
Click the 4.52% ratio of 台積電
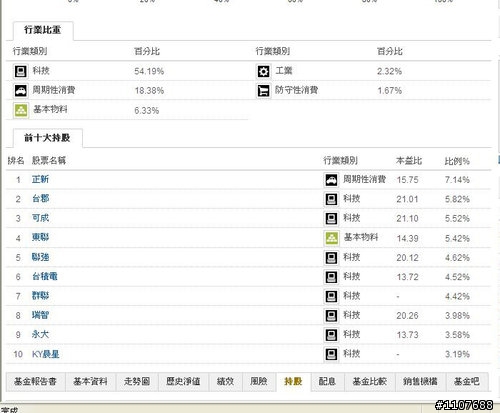[457, 277]
